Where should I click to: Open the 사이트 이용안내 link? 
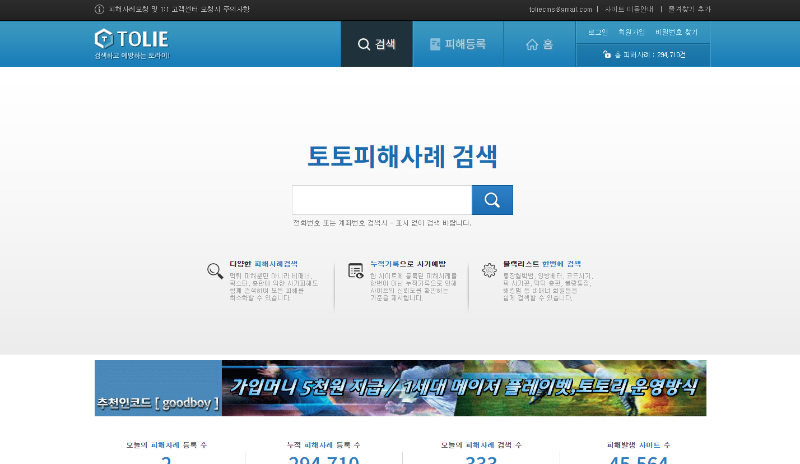coord(628,9)
